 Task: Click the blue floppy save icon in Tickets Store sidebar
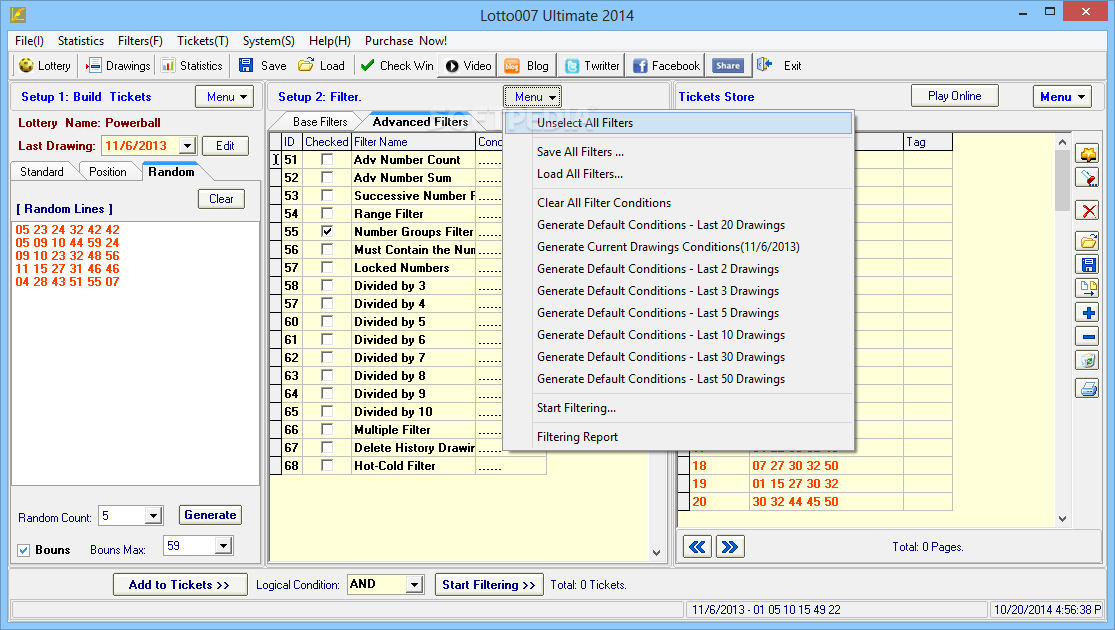pos(1087,265)
